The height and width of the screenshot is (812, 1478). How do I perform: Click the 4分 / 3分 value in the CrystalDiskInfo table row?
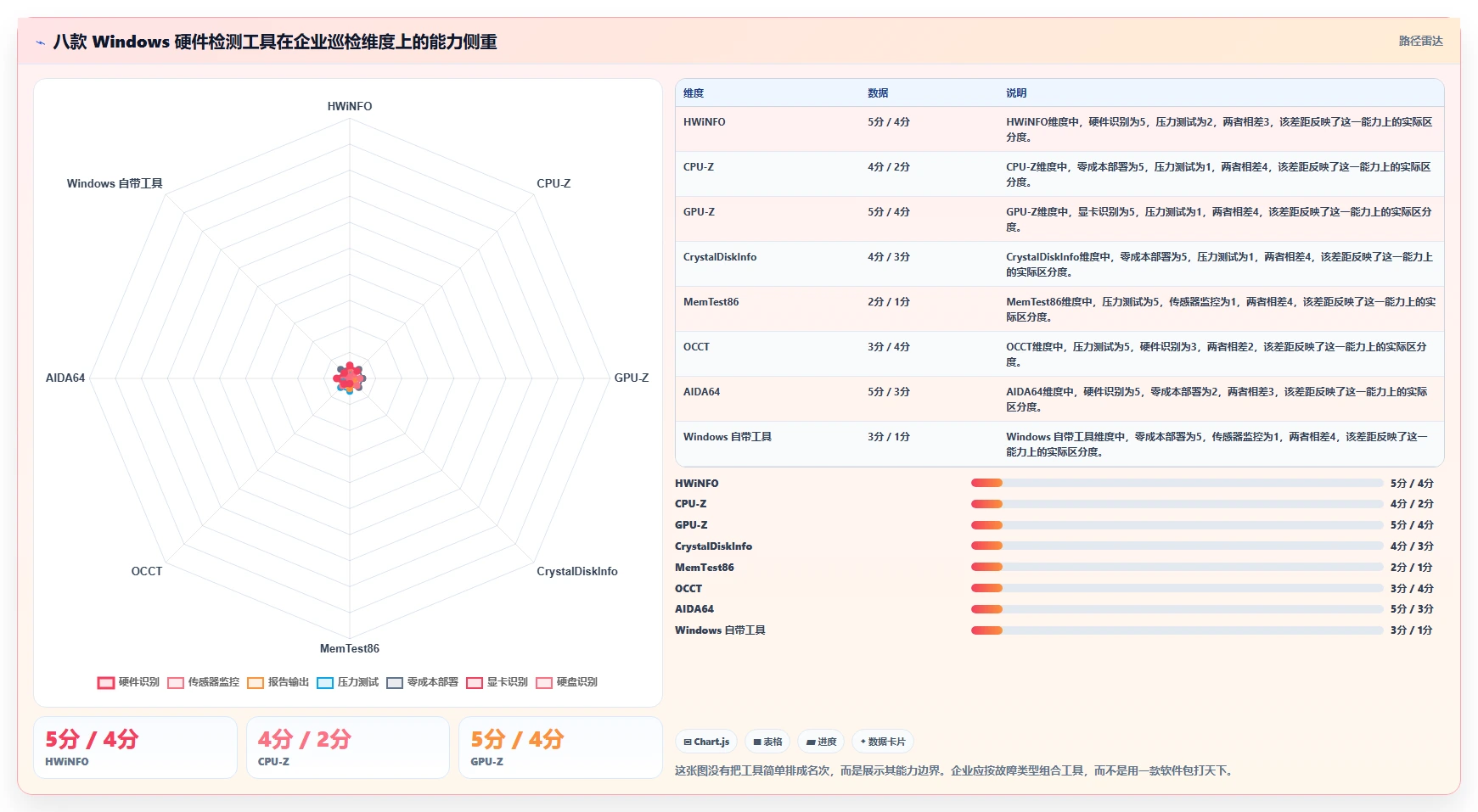coord(889,257)
